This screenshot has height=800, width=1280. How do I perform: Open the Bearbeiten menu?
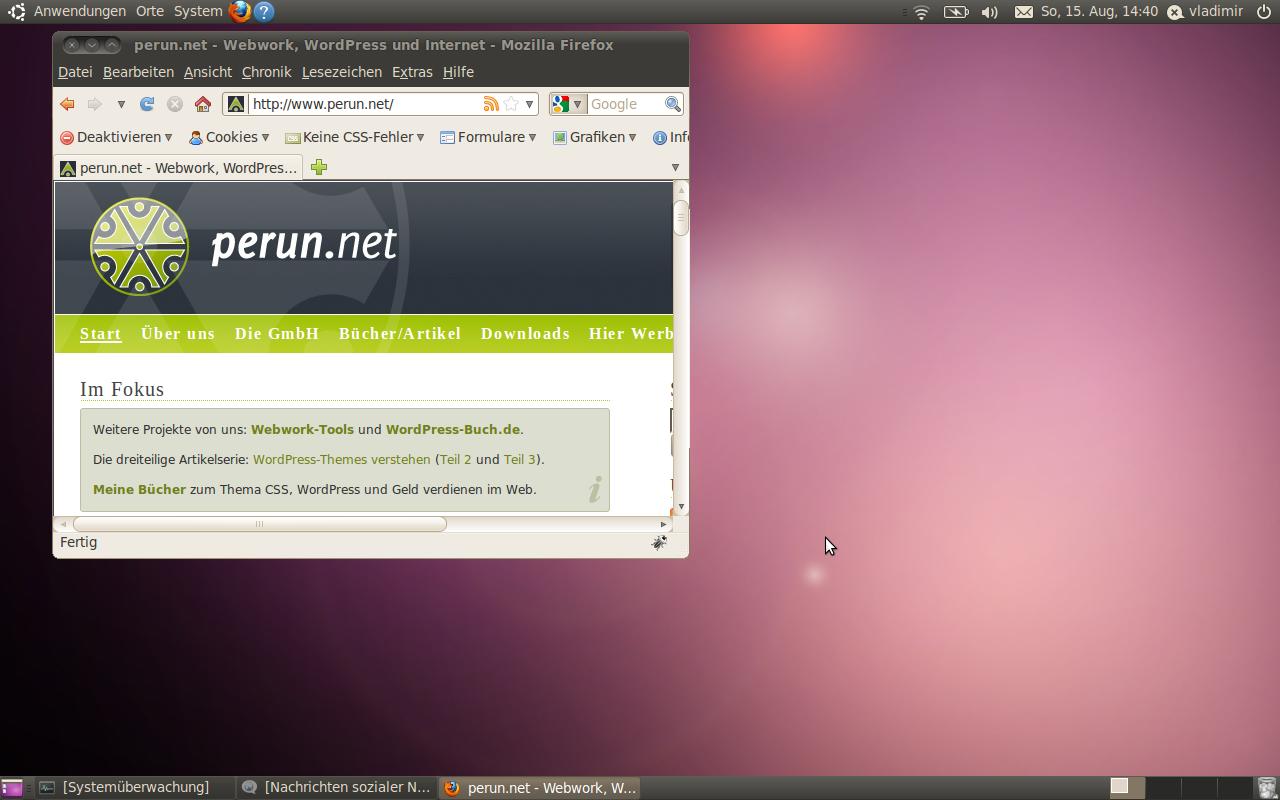[138, 72]
